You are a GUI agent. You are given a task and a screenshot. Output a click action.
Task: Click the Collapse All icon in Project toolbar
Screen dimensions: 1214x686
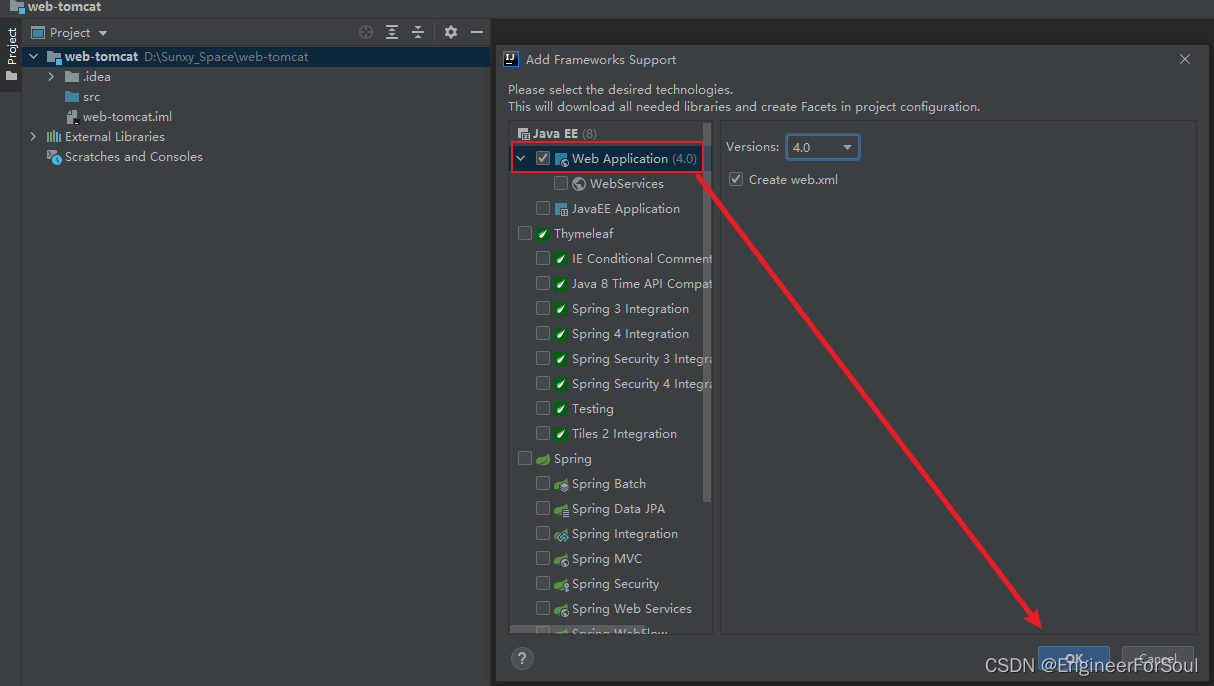[x=418, y=32]
